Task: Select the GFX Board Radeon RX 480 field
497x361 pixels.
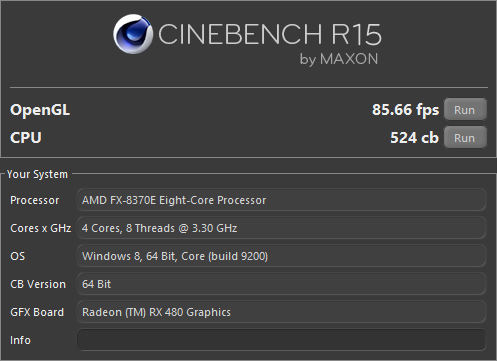Action: pos(281,312)
